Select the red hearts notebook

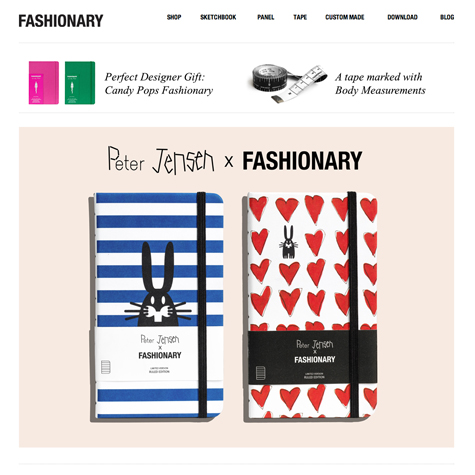310,307
